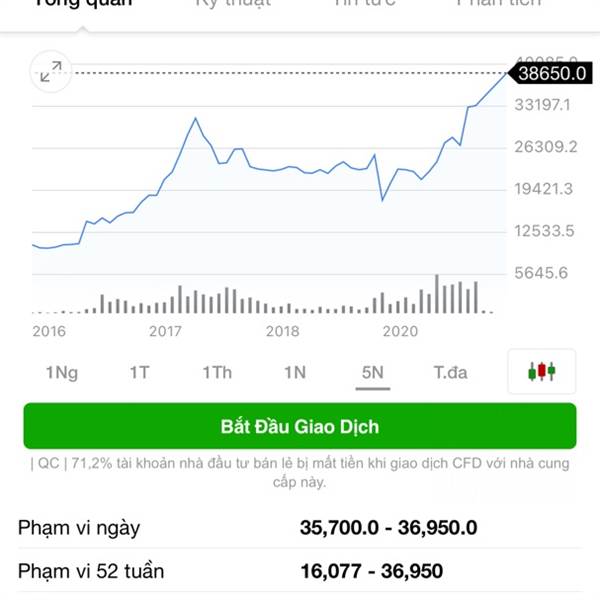This screenshot has width=600, height=600.
Task: Choose the 1N chart period
Action: tap(295, 372)
